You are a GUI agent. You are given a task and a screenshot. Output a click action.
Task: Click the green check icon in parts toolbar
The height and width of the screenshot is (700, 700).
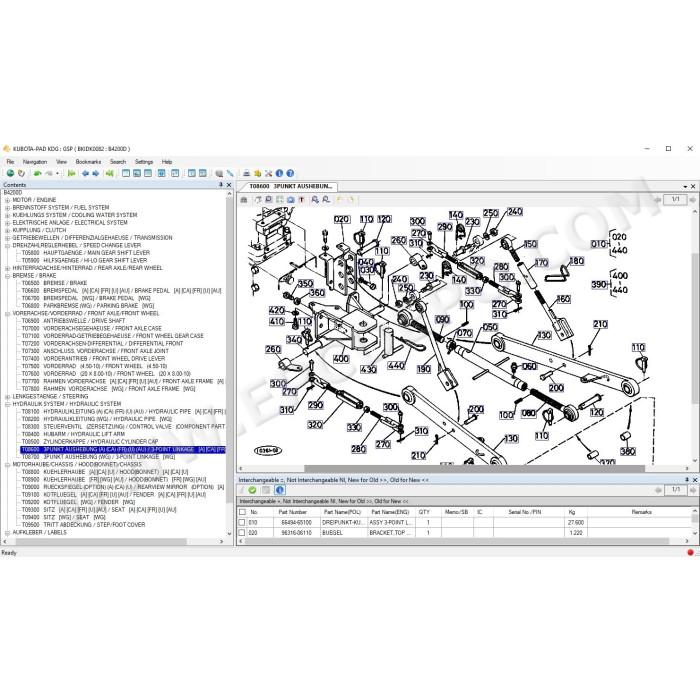(x=252, y=490)
